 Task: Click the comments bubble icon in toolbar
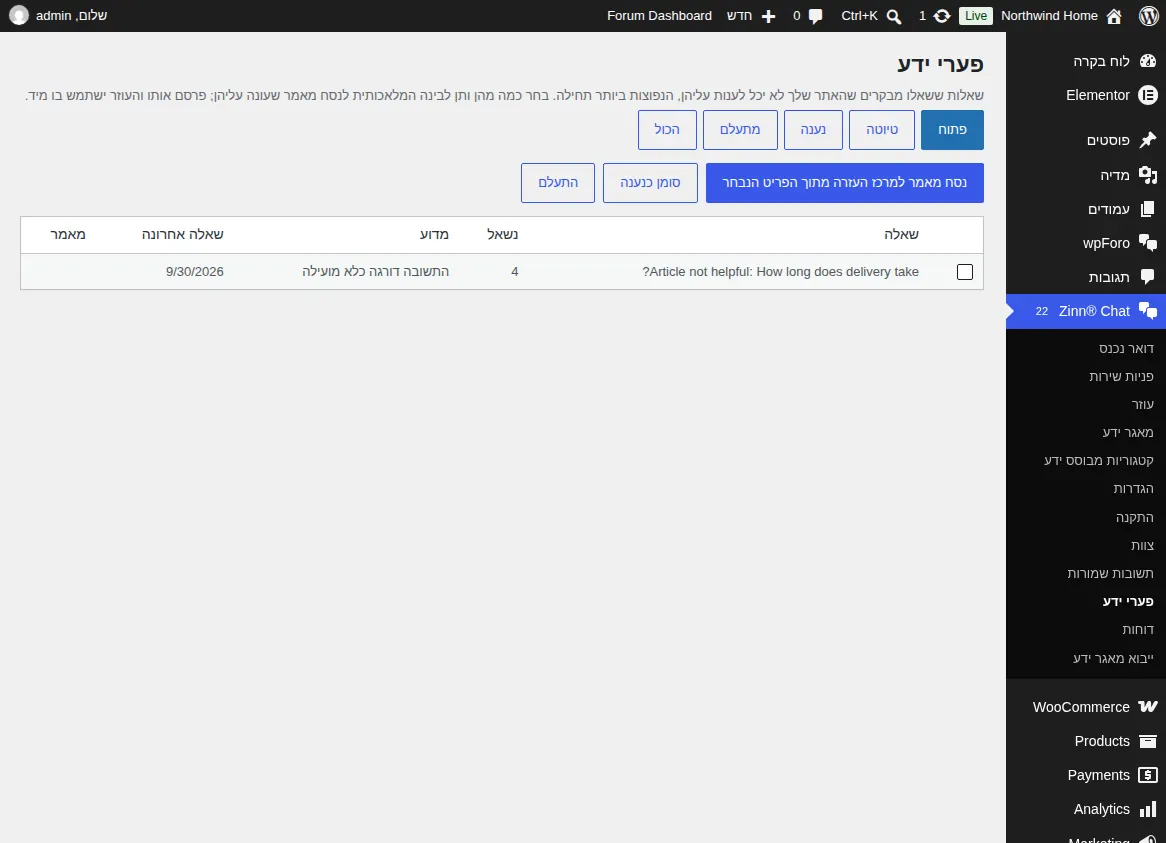click(816, 16)
